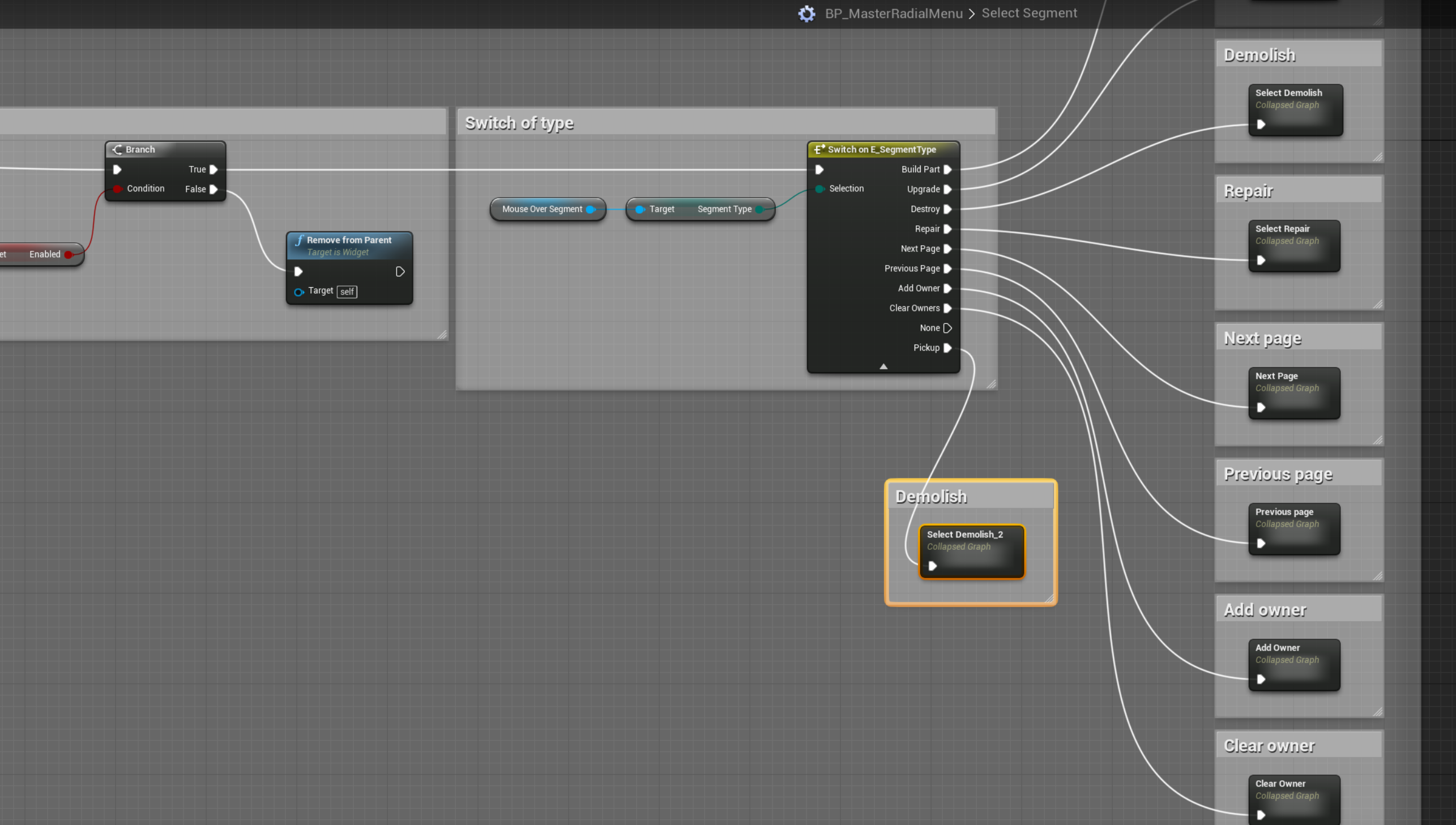Select the Mouse Over Segment variable node

click(x=541, y=209)
